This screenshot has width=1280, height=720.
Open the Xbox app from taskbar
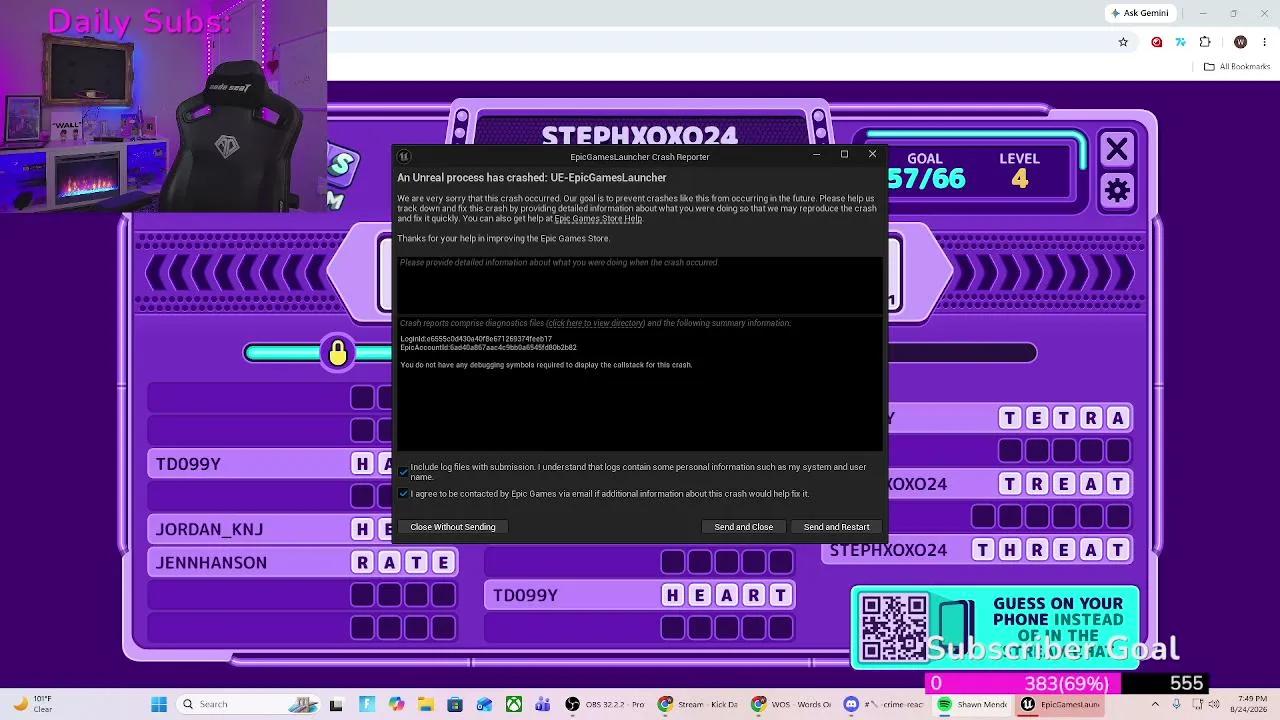pyautogui.click(x=513, y=704)
